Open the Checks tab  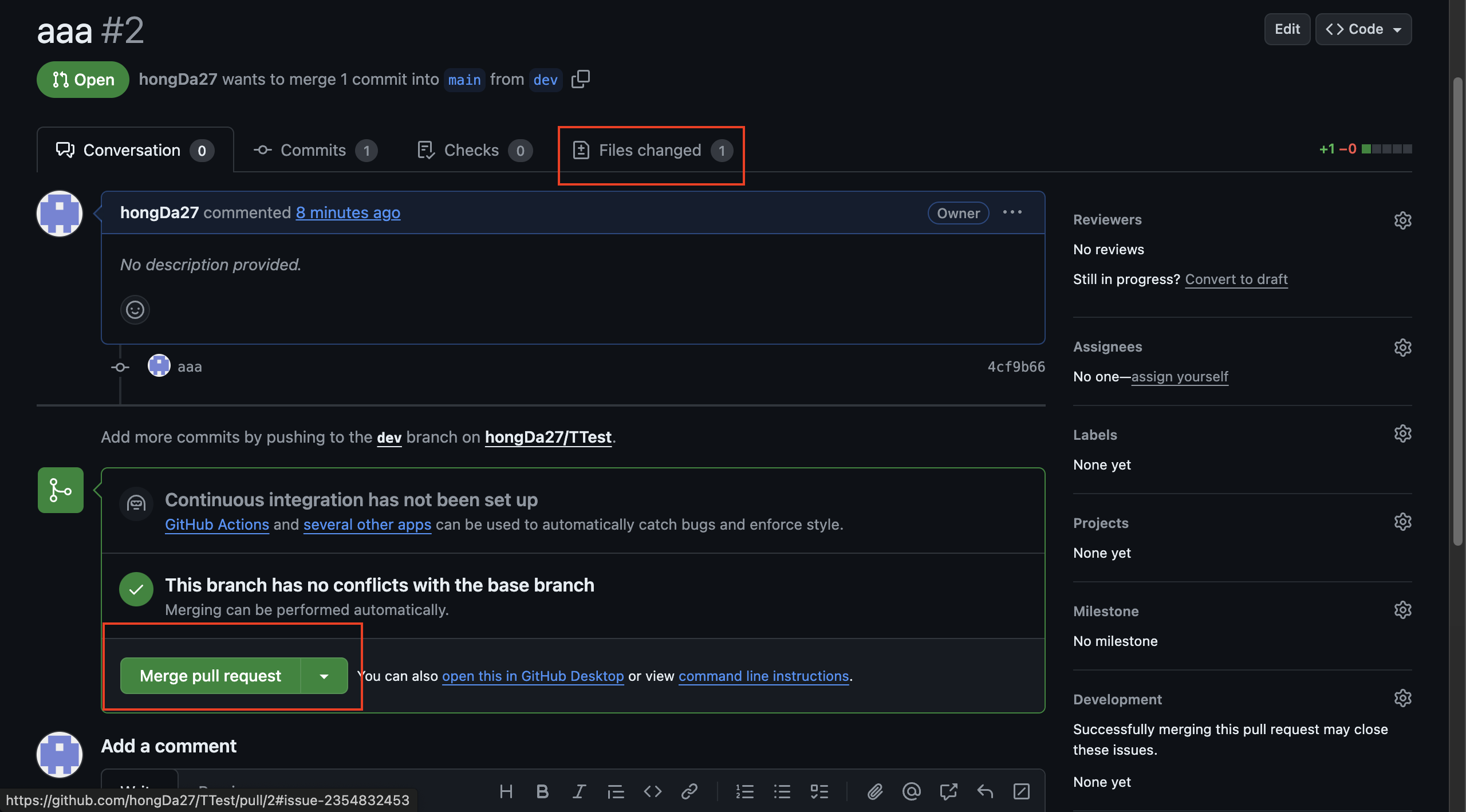click(x=475, y=150)
